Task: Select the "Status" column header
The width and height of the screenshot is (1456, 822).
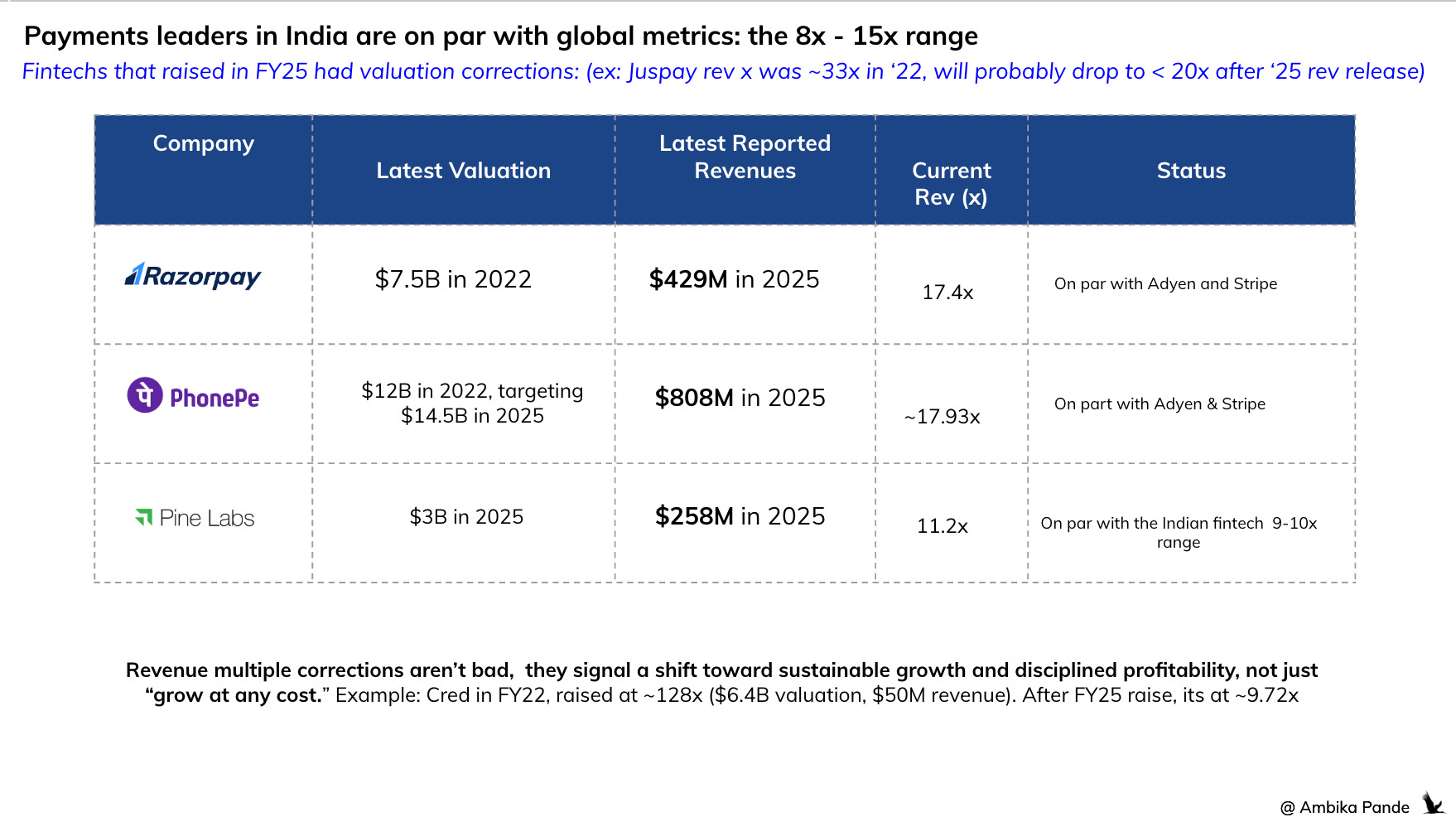Action: pos(1191,171)
